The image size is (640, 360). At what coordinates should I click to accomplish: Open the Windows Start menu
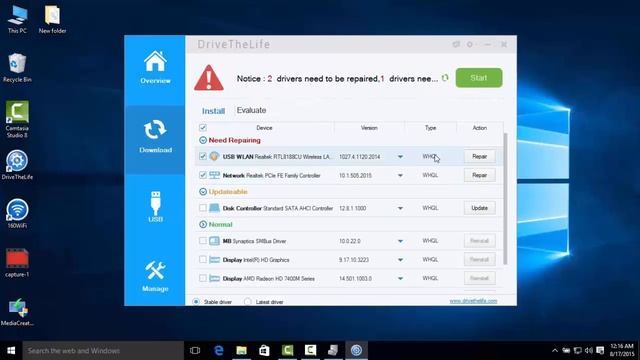(x=11, y=350)
